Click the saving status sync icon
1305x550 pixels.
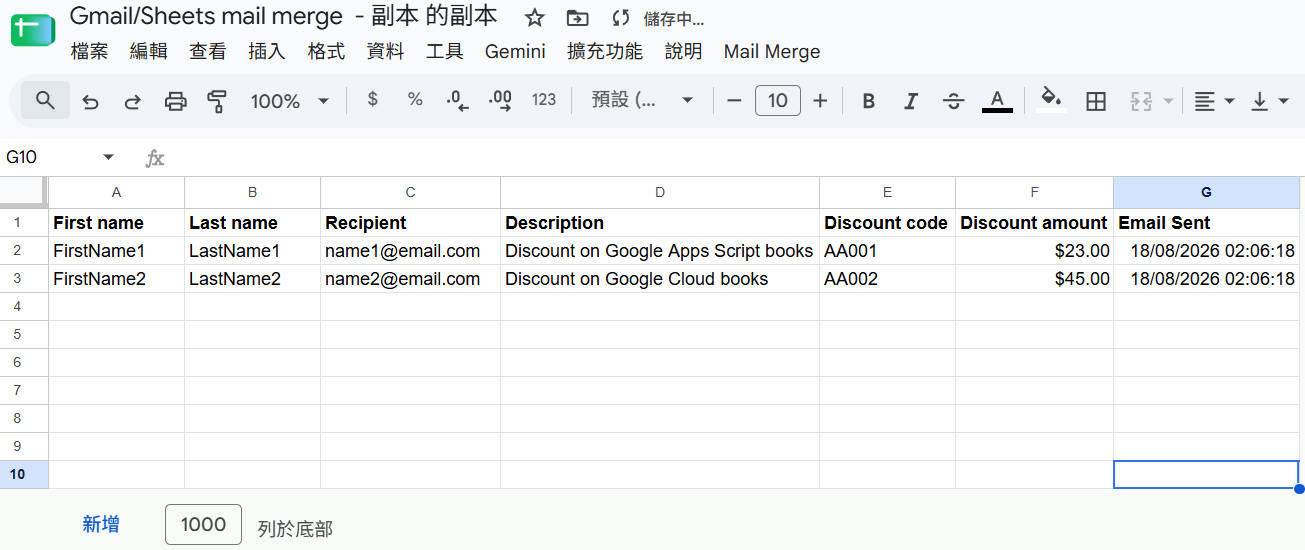coord(621,18)
